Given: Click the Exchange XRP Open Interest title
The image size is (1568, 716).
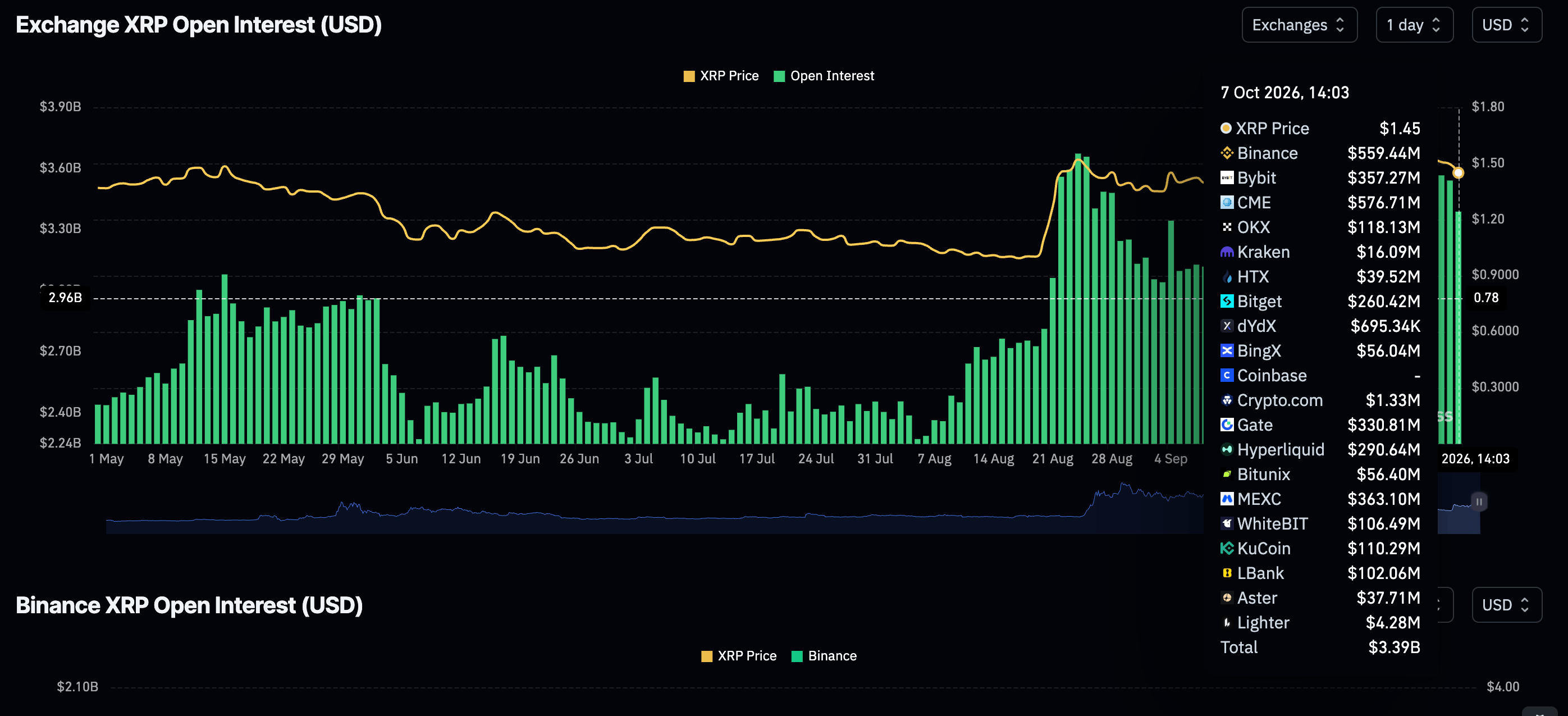Looking at the screenshot, I should [x=198, y=25].
